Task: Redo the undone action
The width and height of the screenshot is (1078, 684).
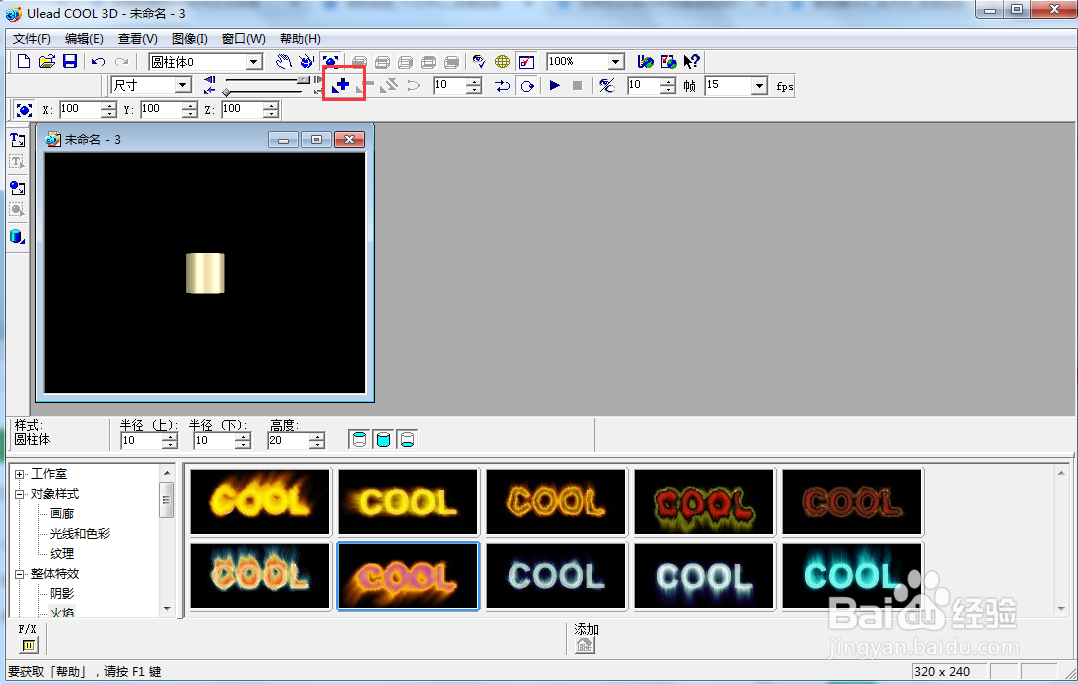Action: point(122,62)
